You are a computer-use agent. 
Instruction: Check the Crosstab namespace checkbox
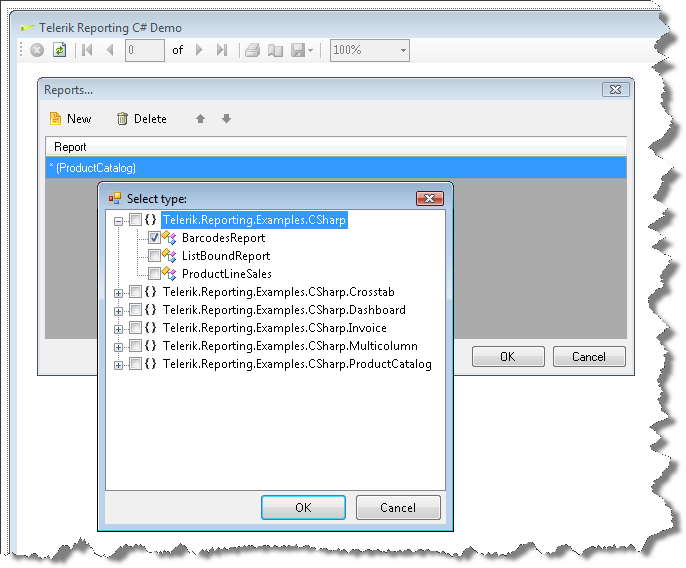coord(136,291)
